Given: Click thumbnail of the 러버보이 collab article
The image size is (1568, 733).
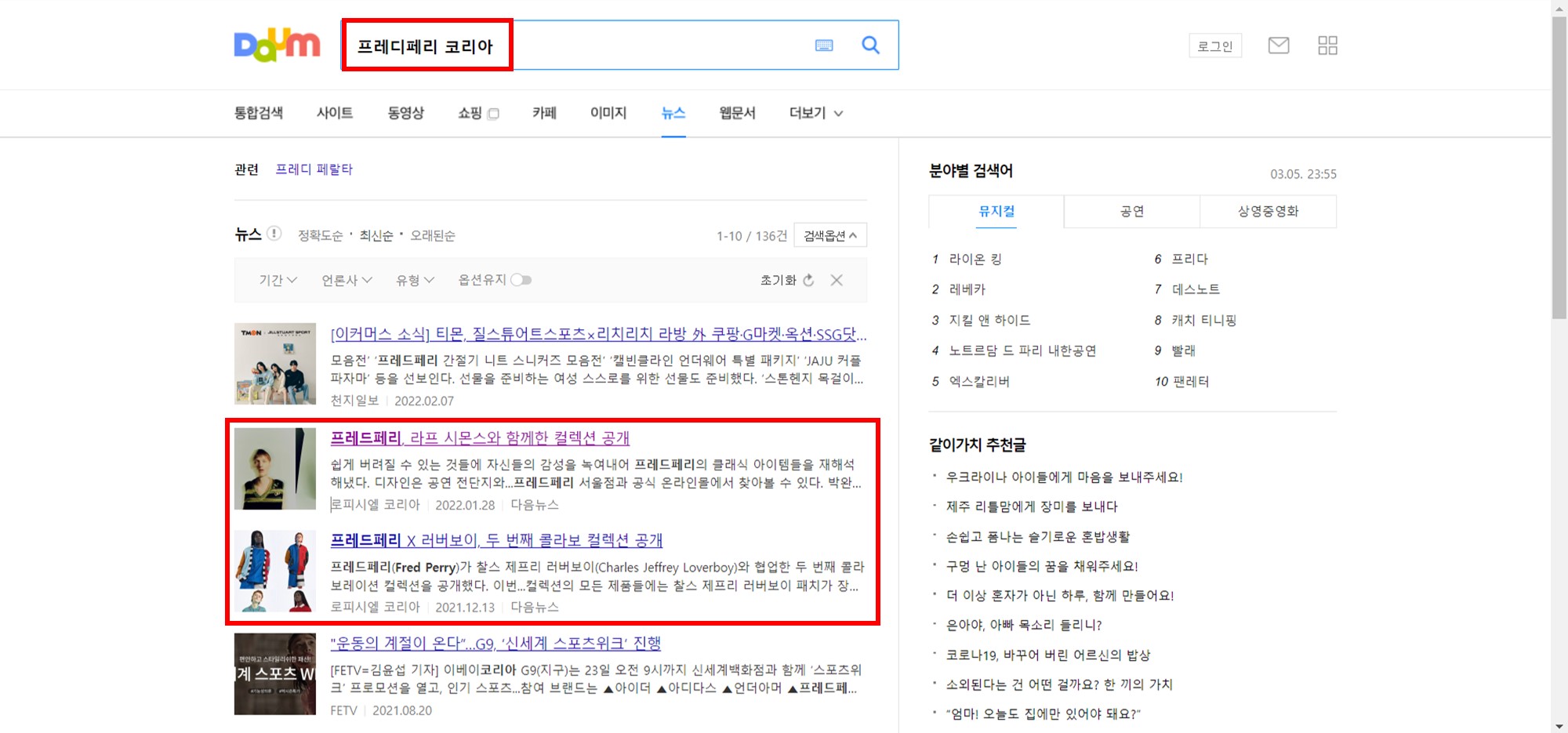Looking at the screenshot, I should pos(275,571).
